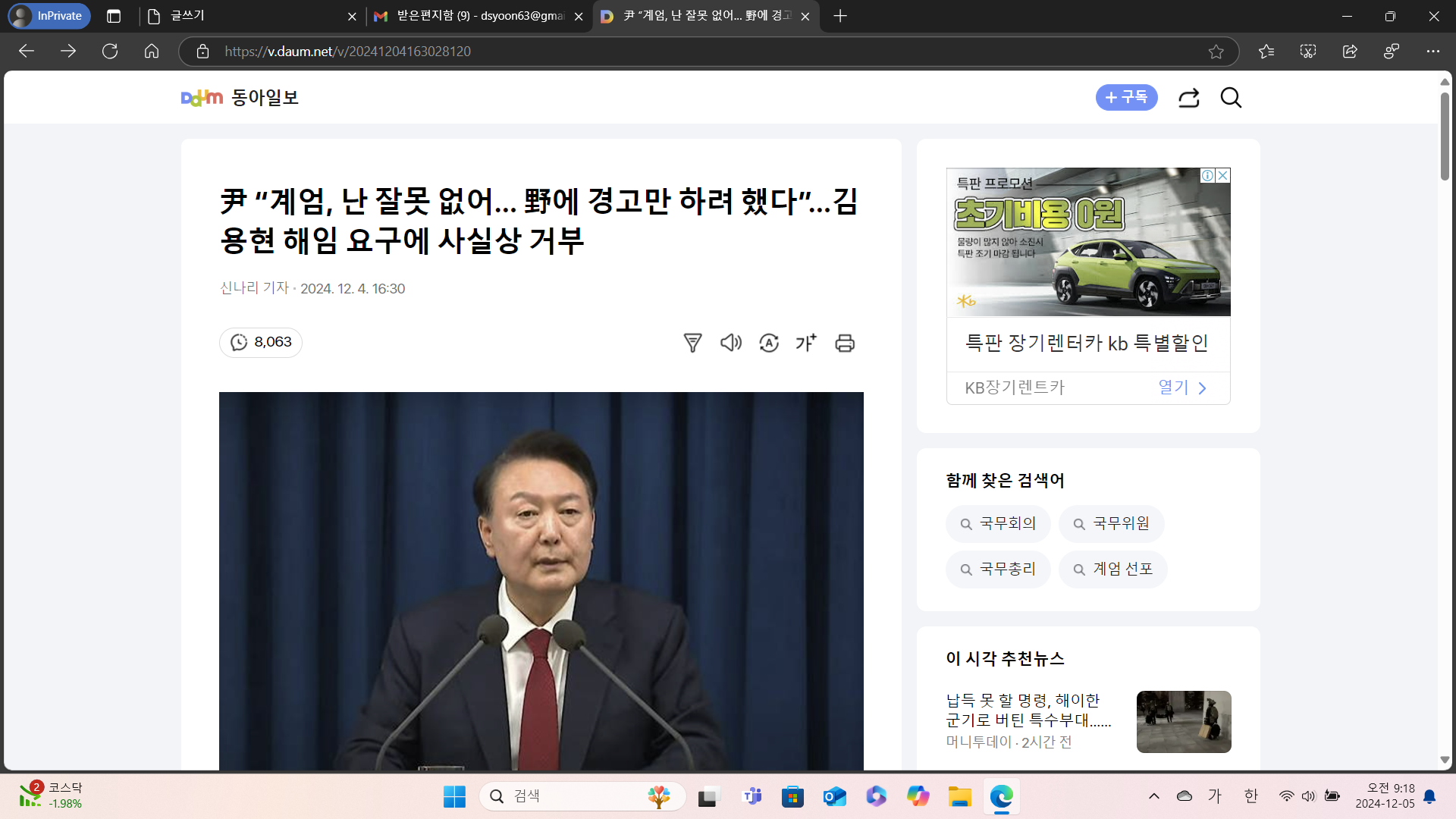Add page to favorites star icon
This screenshot has width=1456, height=819.
click(1216, 52)
